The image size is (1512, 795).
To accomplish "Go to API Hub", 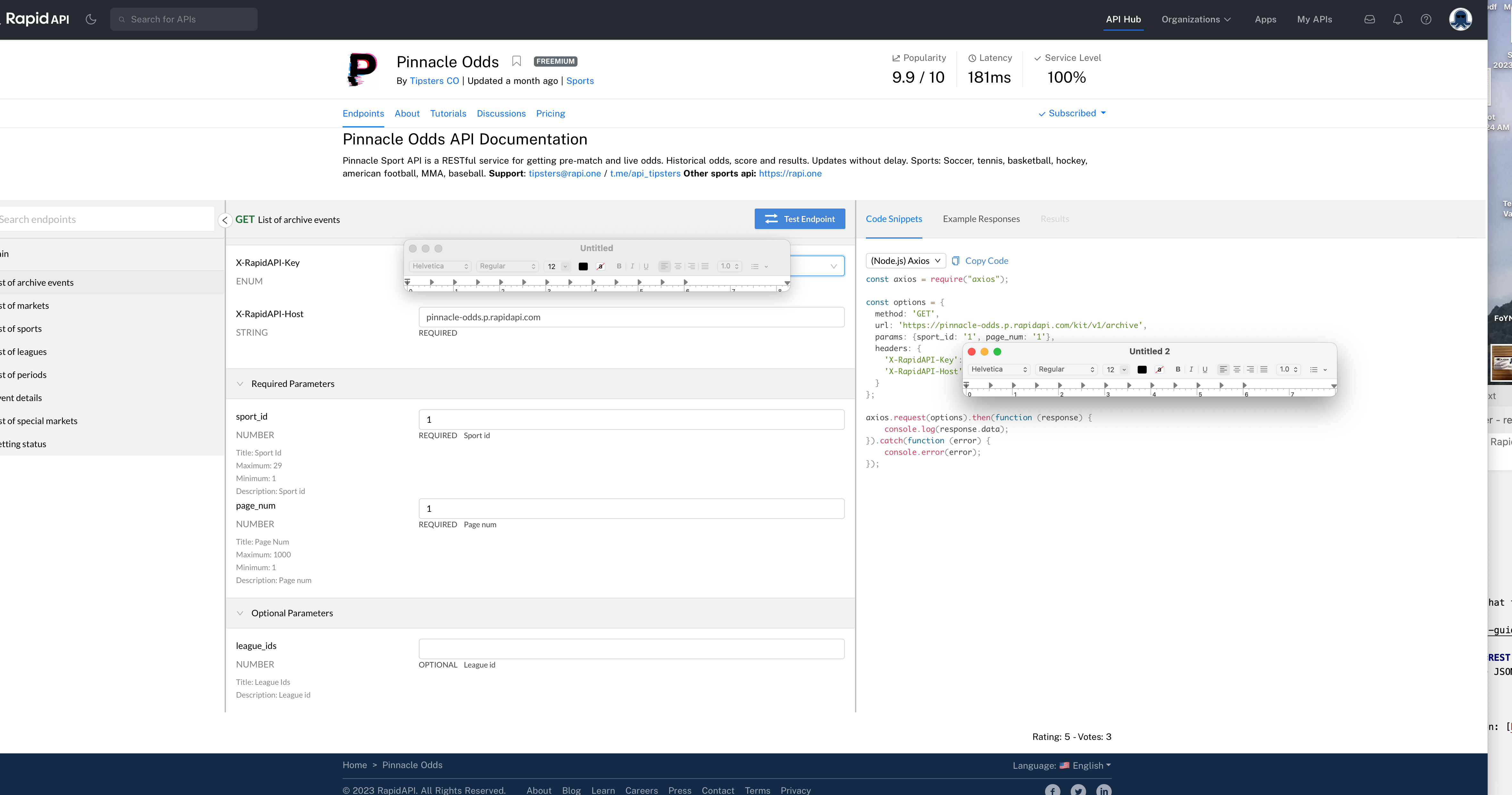I will pos(1124,19).
